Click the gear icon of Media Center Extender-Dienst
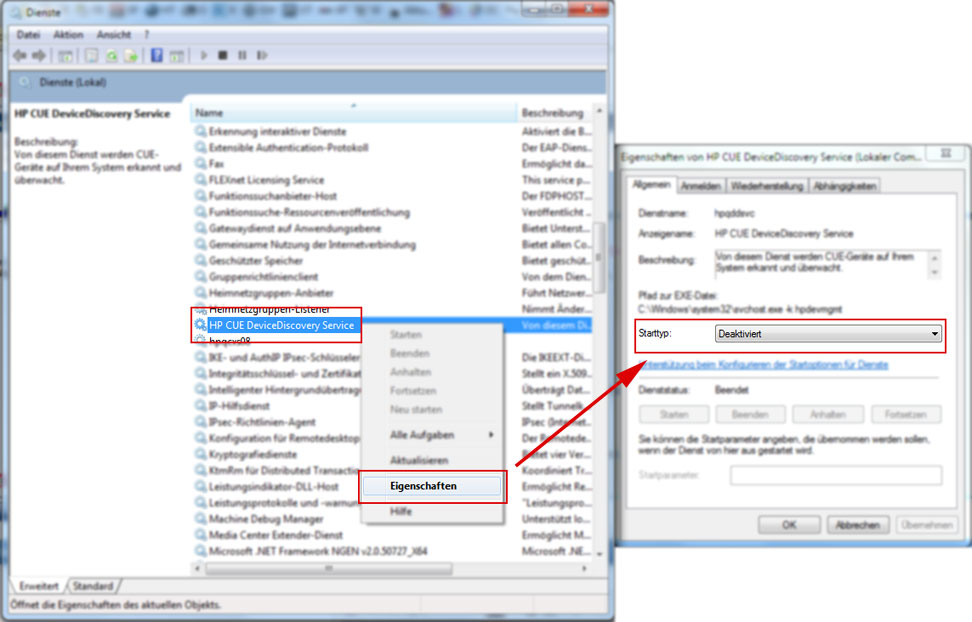 (200, 534)
